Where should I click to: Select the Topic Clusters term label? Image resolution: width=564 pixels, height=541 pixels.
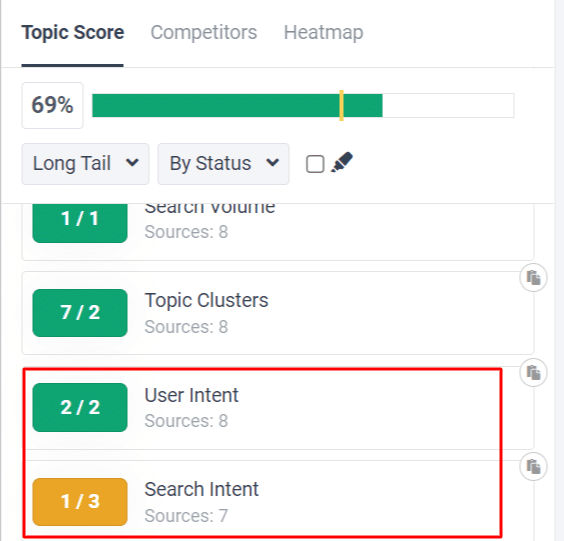coord(206,300)
